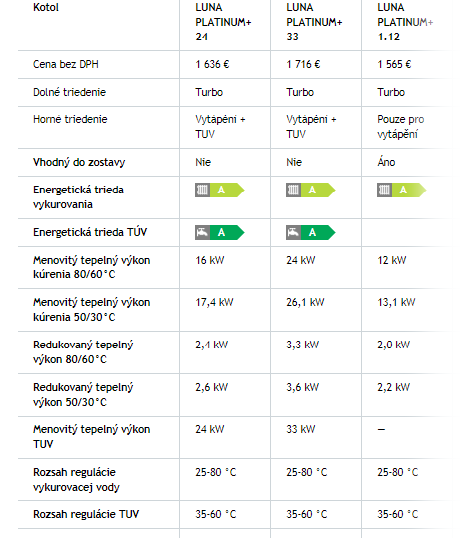
Task: Click heating energy class A badge for LUNA PLATINUM+ 1.12
Action: (401, 190)
